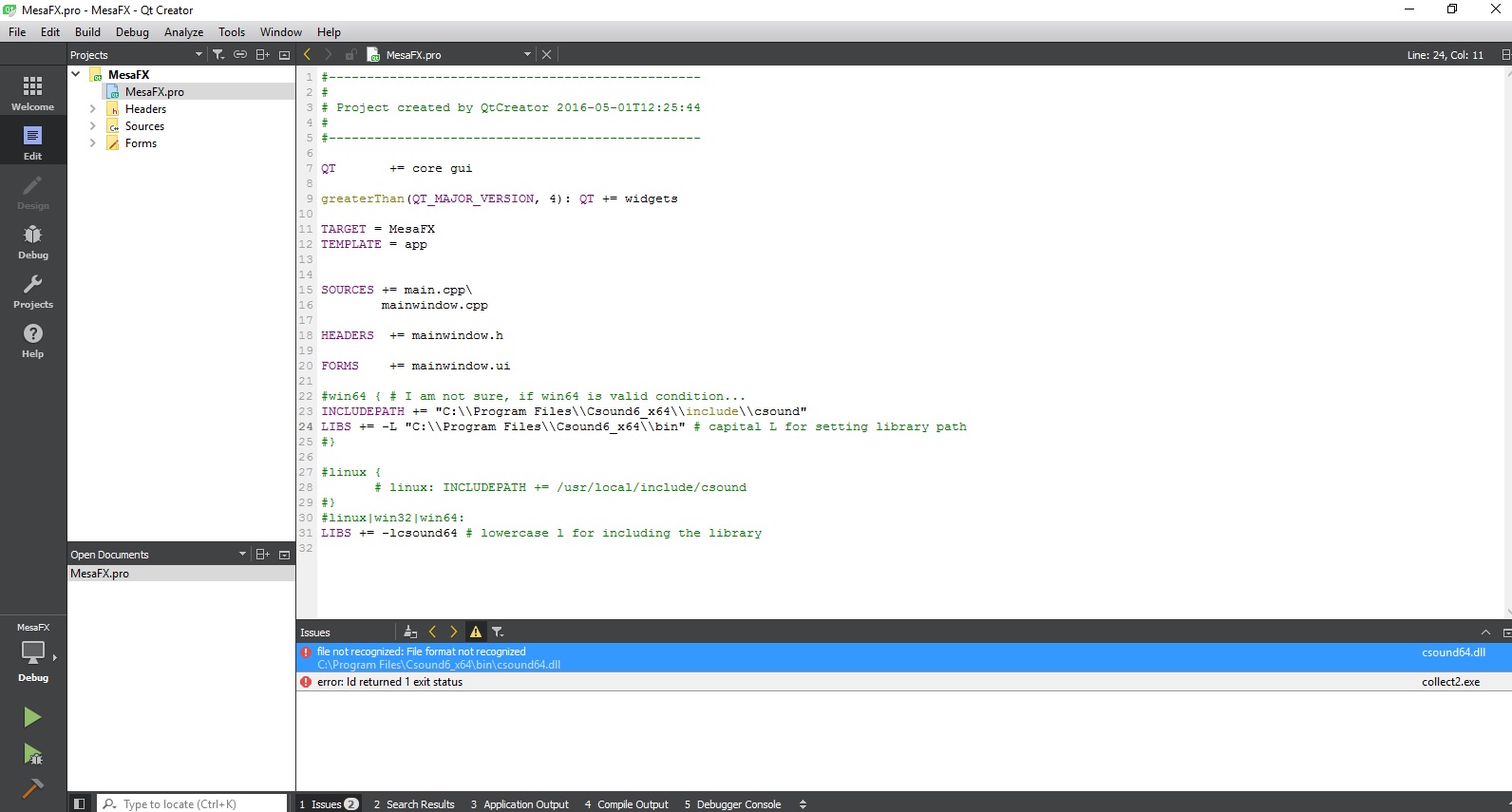The width and height of the screenshot is (1512, 812).
Task: Open the editor document dropdown
Action: pos(527,55)
